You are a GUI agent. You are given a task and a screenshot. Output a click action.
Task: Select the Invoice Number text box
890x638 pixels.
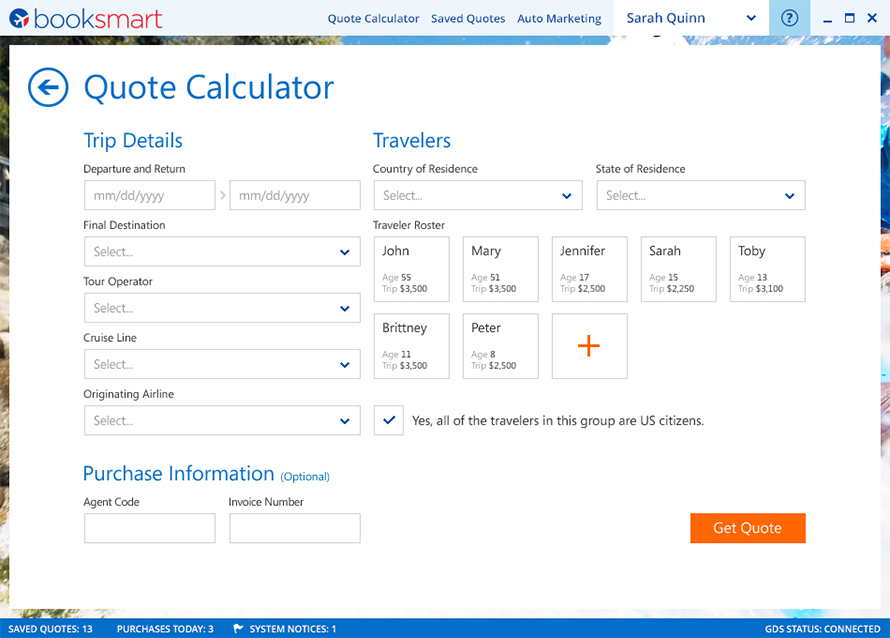(x=294, y=528)
